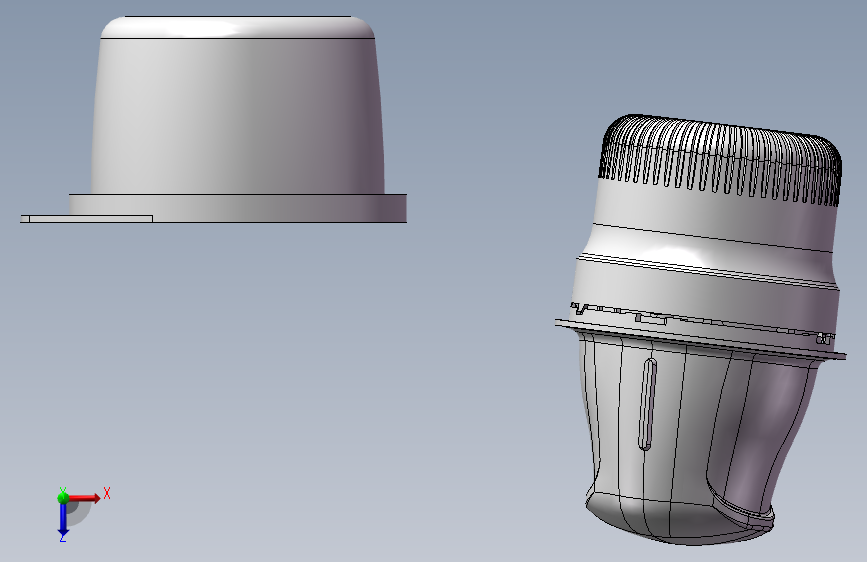The image size is (867, 562).
Task: Select the slotted vent top of the tilted model
Action: 720,160
